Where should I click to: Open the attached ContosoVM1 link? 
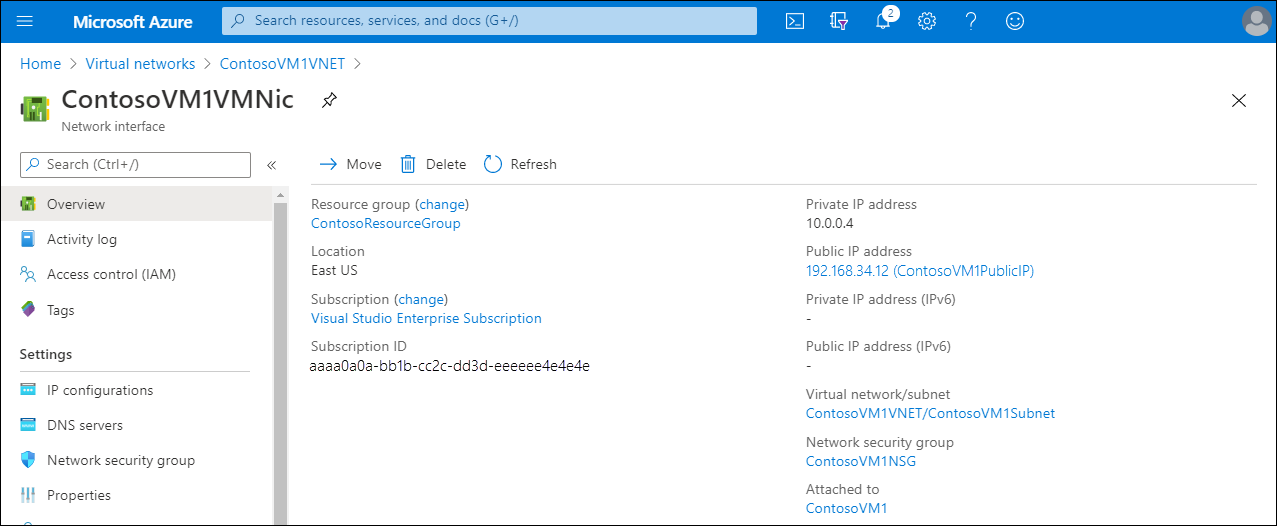coord(846,508)
